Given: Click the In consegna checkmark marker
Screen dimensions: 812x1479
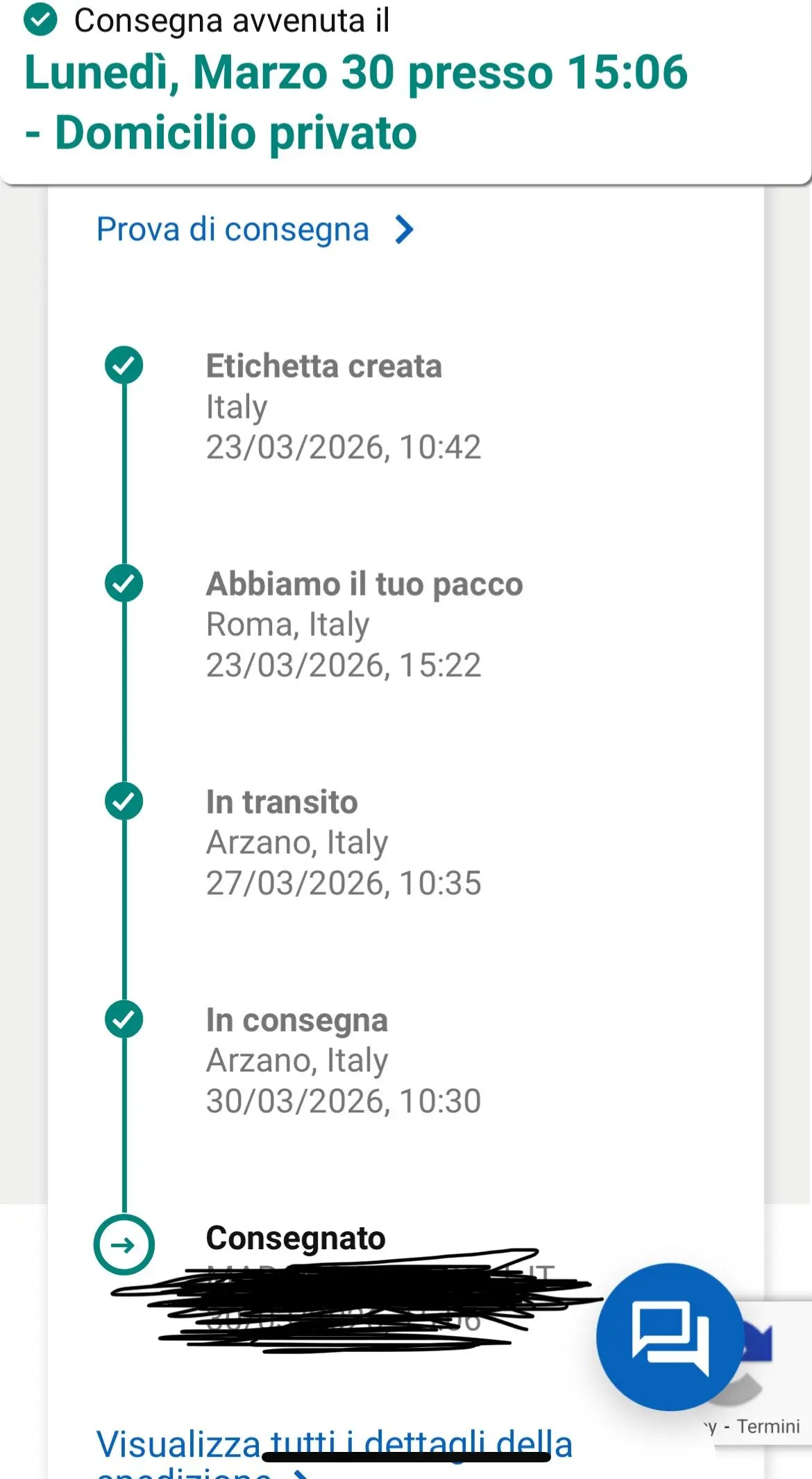Looking at the screenshot, I should pos(124,1019).
